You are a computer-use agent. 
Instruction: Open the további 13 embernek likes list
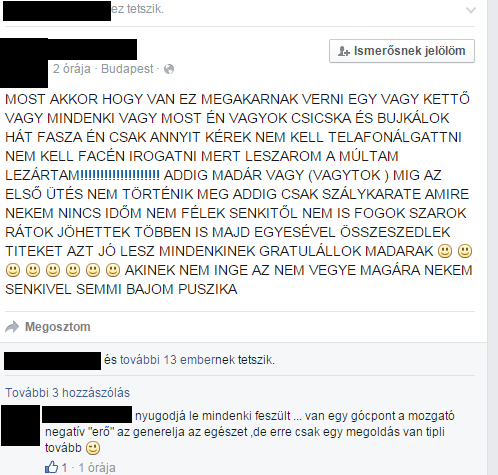177,360
